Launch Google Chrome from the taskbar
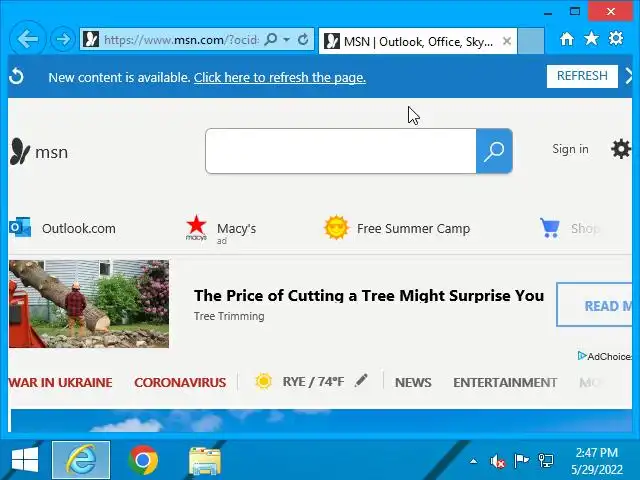 143,460
